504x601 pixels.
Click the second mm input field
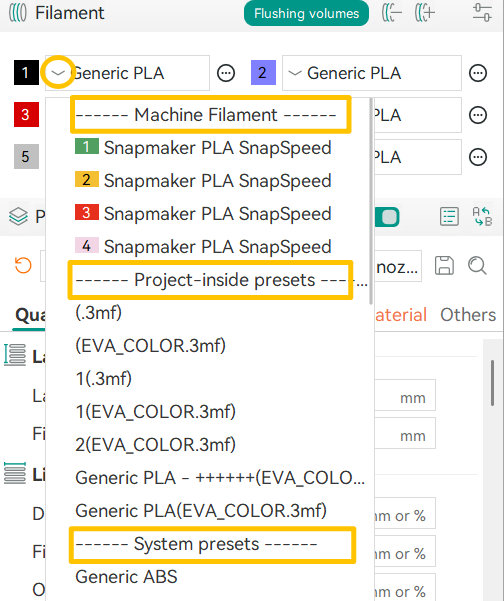tap(405, 433)
